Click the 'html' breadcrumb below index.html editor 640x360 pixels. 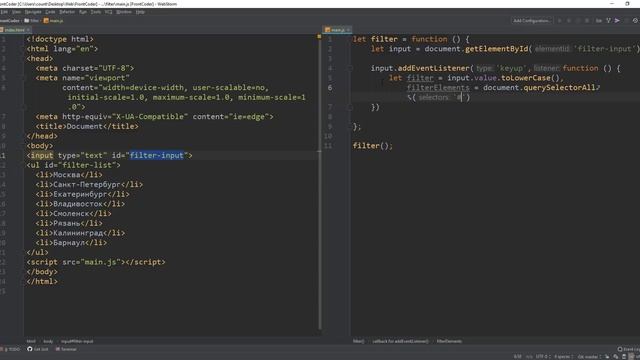click(31, 341)
